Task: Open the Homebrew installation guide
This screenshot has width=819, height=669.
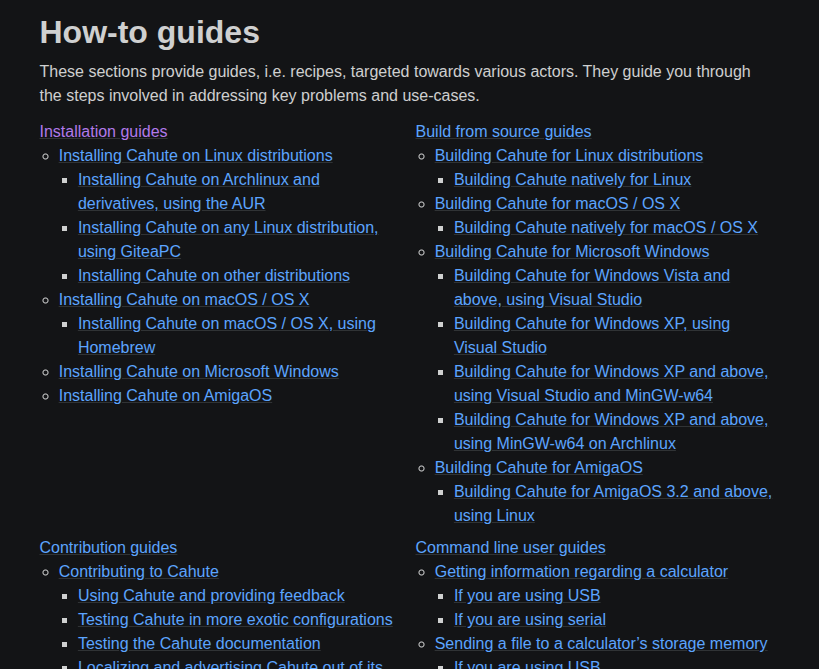Action: coord(226,335)
